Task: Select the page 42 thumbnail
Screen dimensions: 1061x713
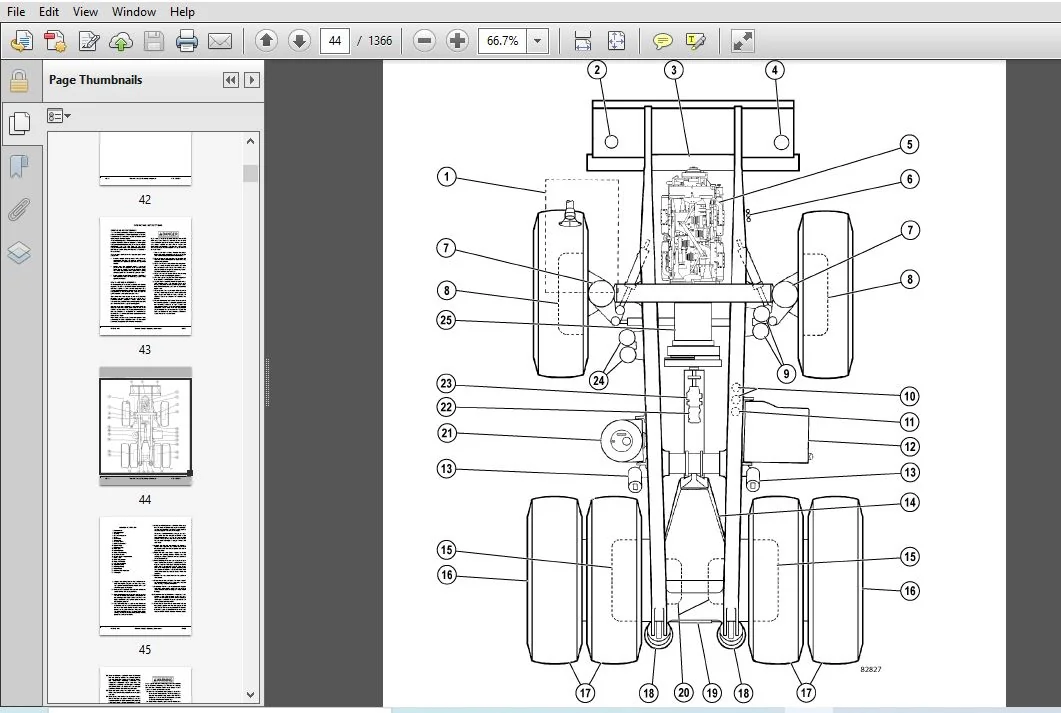Action: 145,159
